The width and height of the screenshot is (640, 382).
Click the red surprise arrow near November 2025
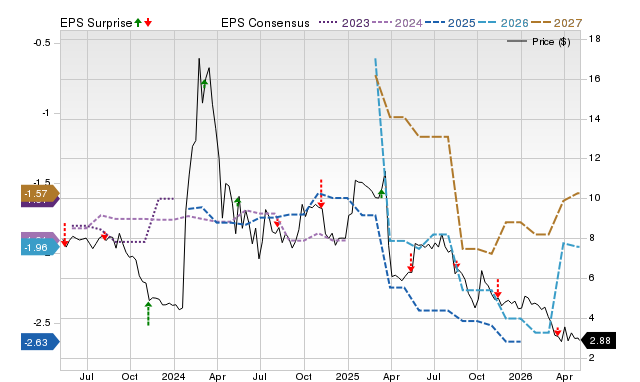pos(498,289)
